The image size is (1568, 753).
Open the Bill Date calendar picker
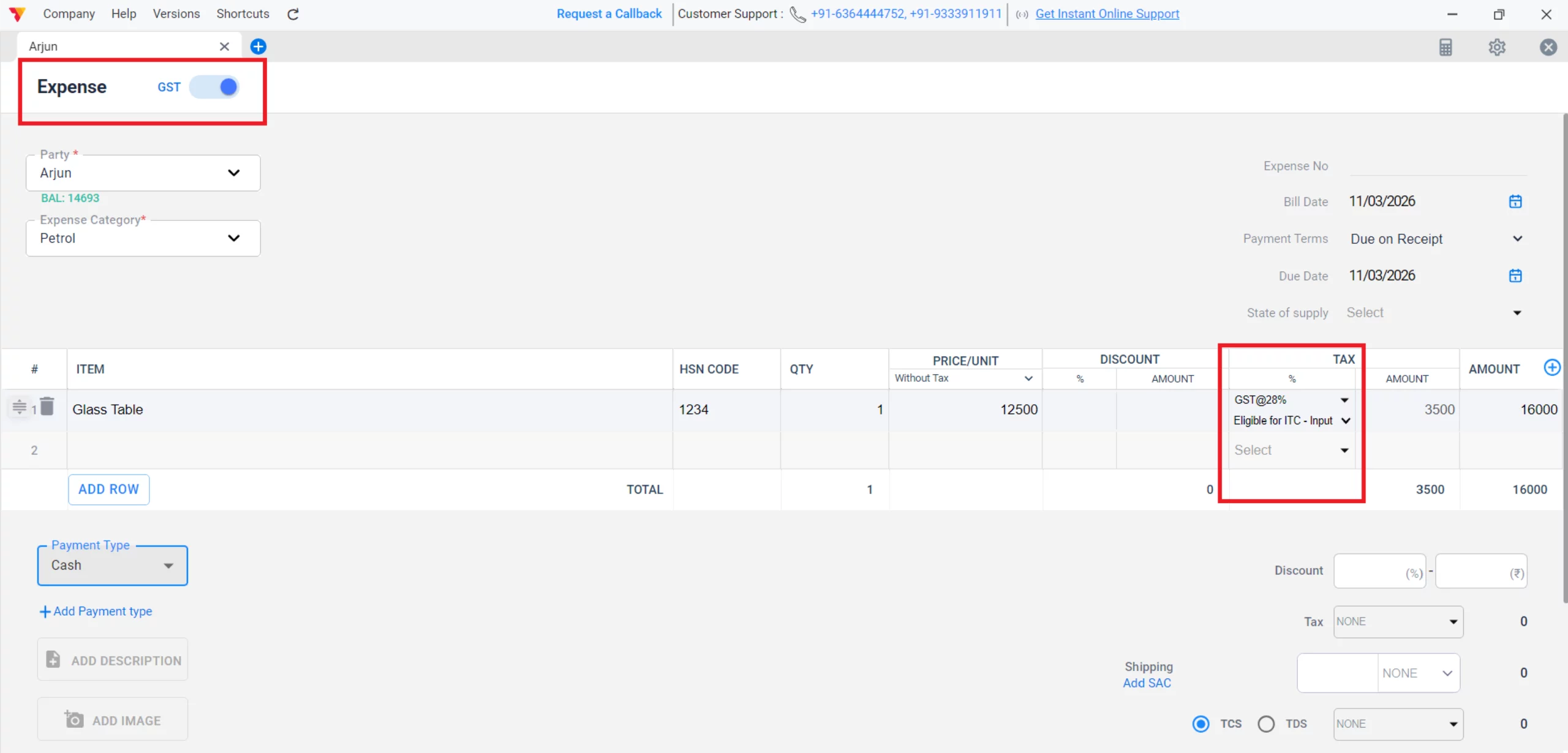1515,201
